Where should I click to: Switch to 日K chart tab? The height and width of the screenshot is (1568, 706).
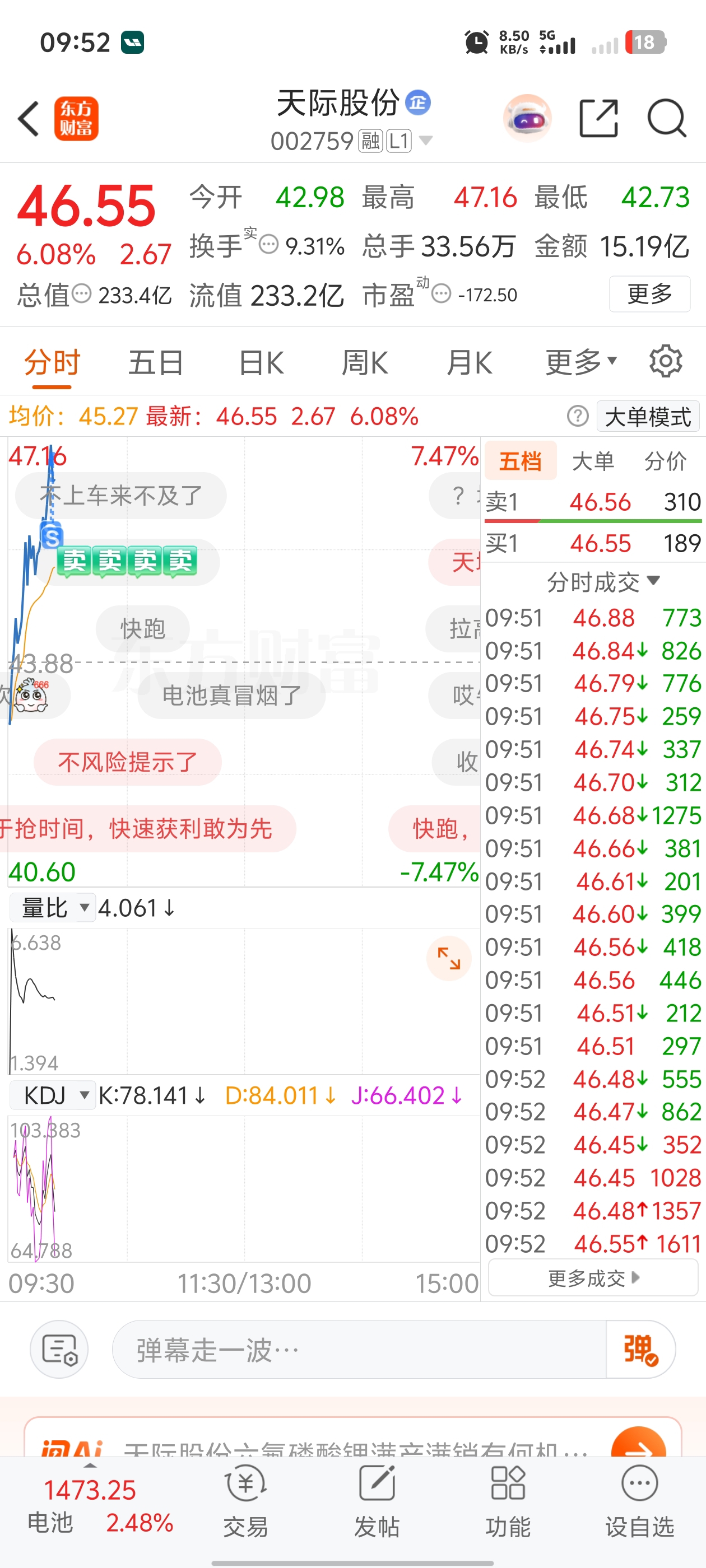261,363
